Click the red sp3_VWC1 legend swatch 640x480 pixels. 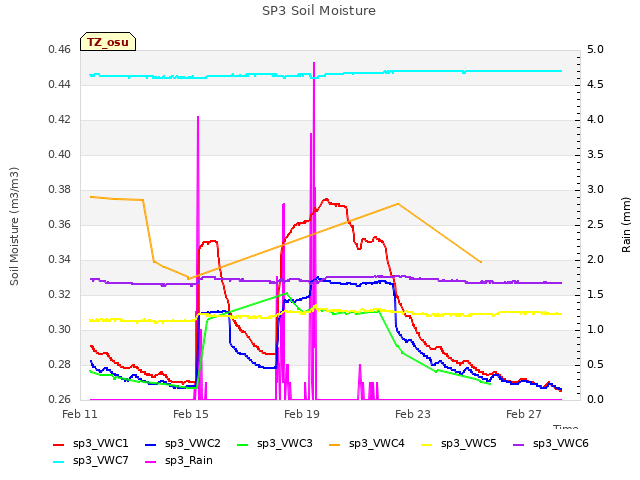coord(59,444)
